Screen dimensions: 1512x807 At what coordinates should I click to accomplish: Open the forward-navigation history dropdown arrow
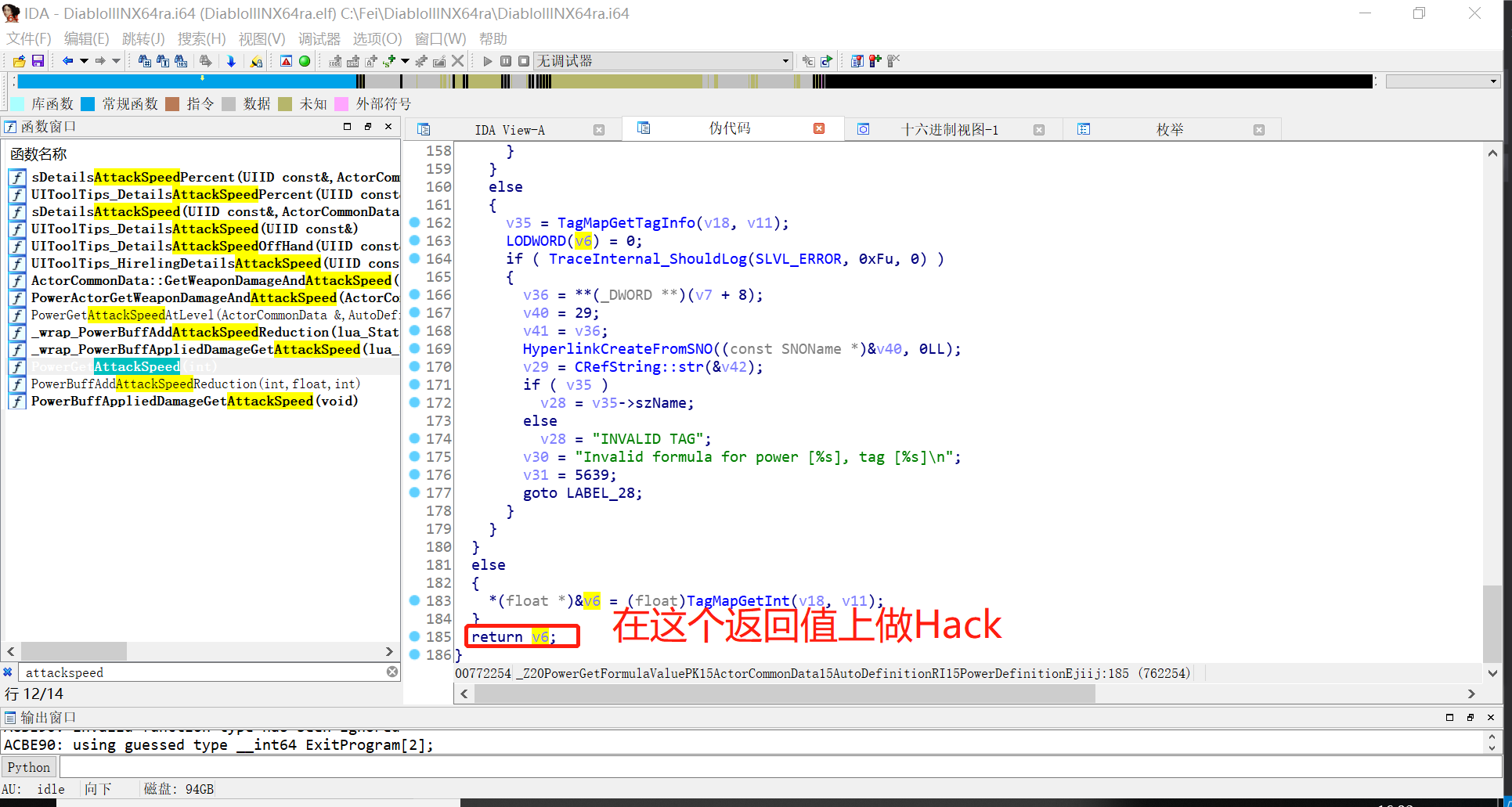116,61
